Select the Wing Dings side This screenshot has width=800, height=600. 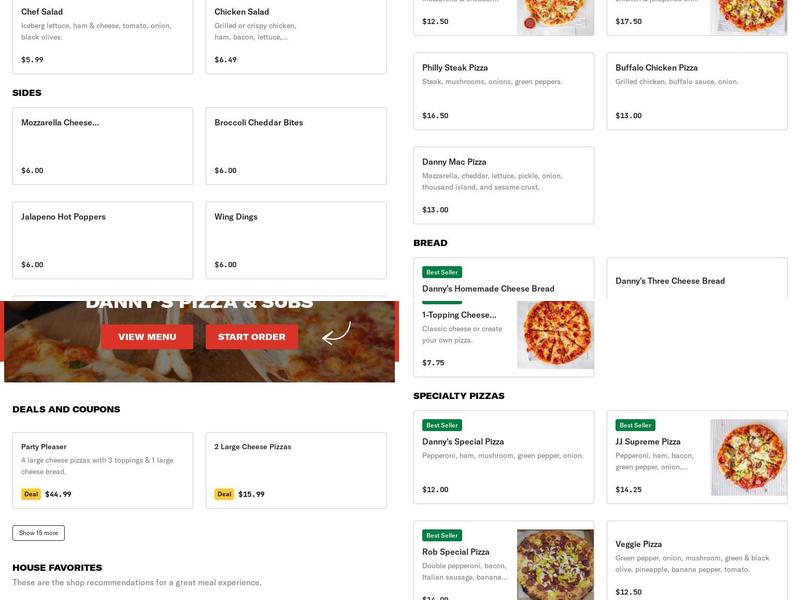click(x=293, y=240)
